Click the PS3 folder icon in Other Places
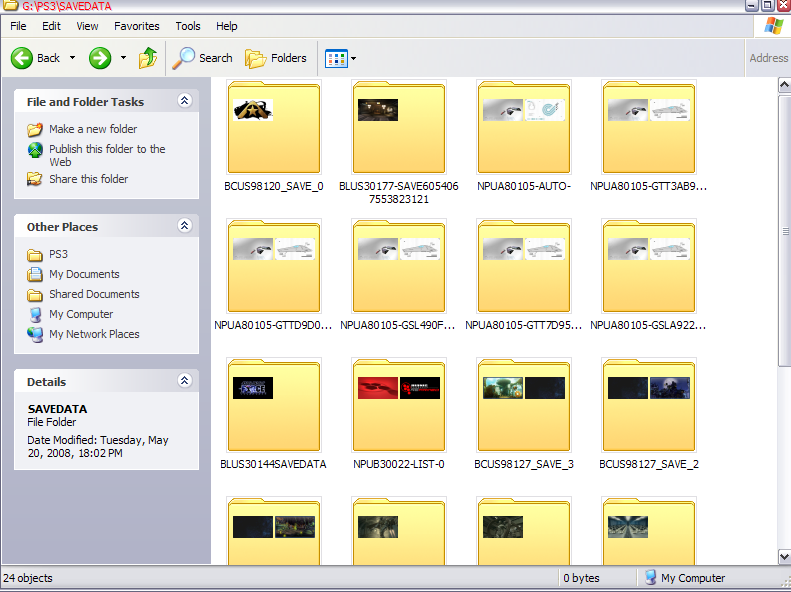 tap(35, 255)
